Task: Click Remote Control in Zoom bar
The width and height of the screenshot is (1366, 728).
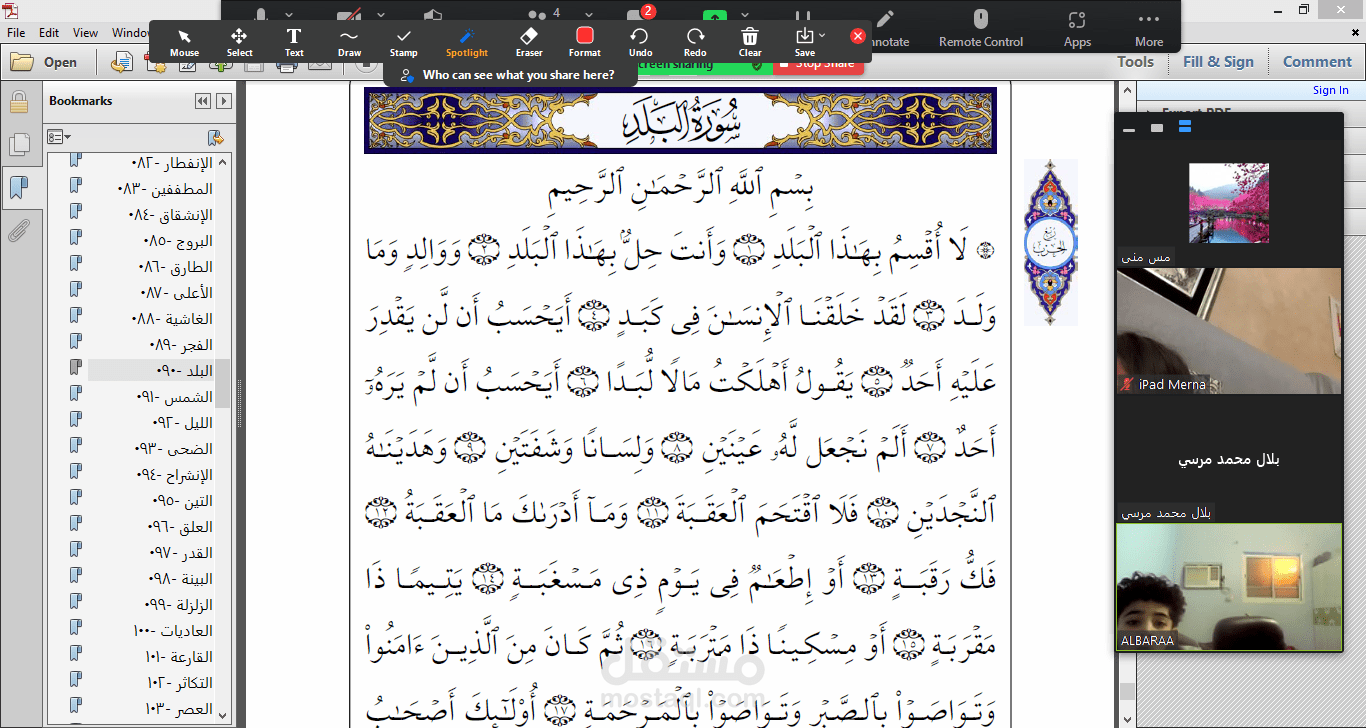Action: tap(981, 28)
